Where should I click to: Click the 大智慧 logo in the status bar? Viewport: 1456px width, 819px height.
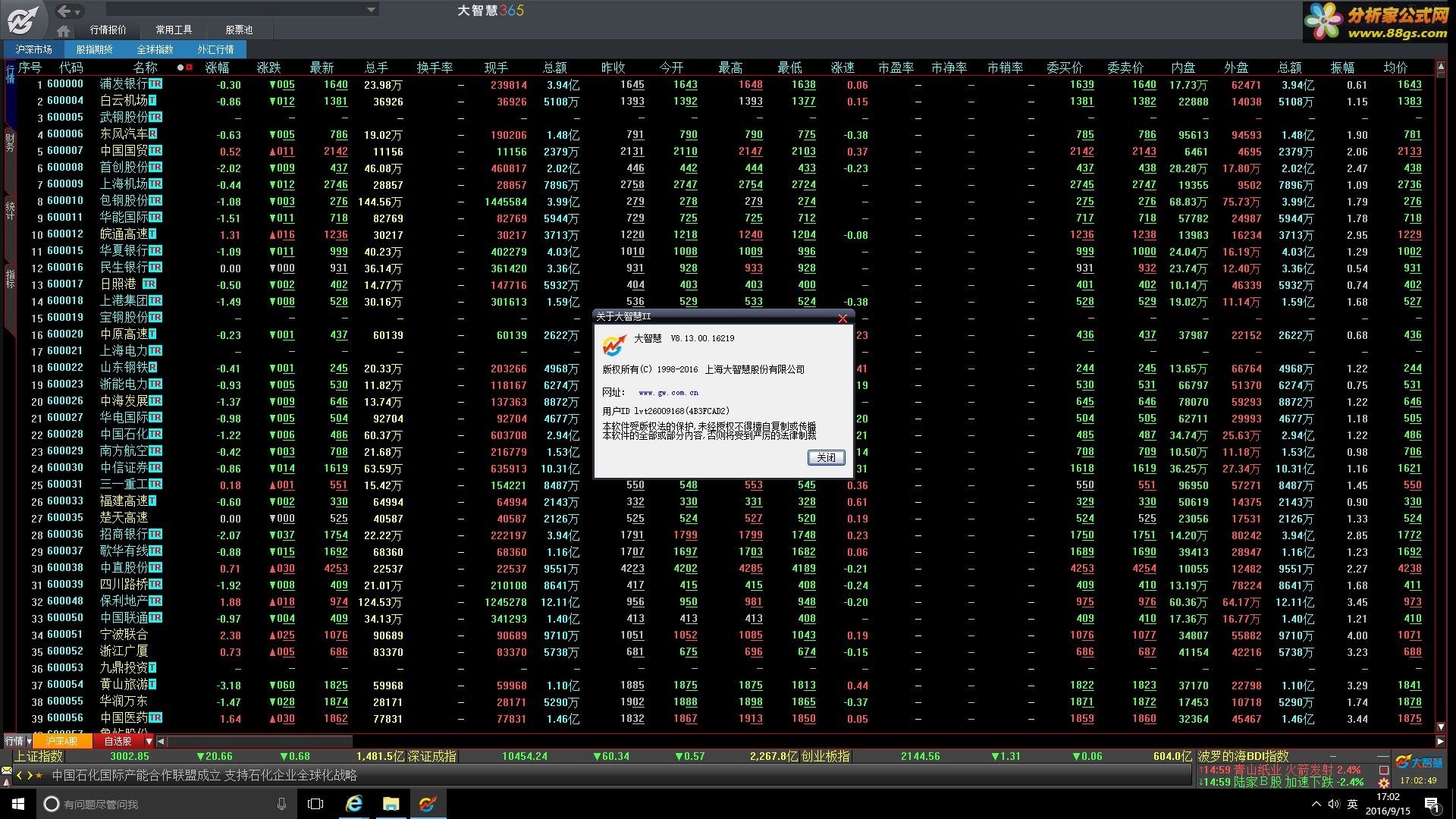pyautogui.click(x=1419, y=762)
